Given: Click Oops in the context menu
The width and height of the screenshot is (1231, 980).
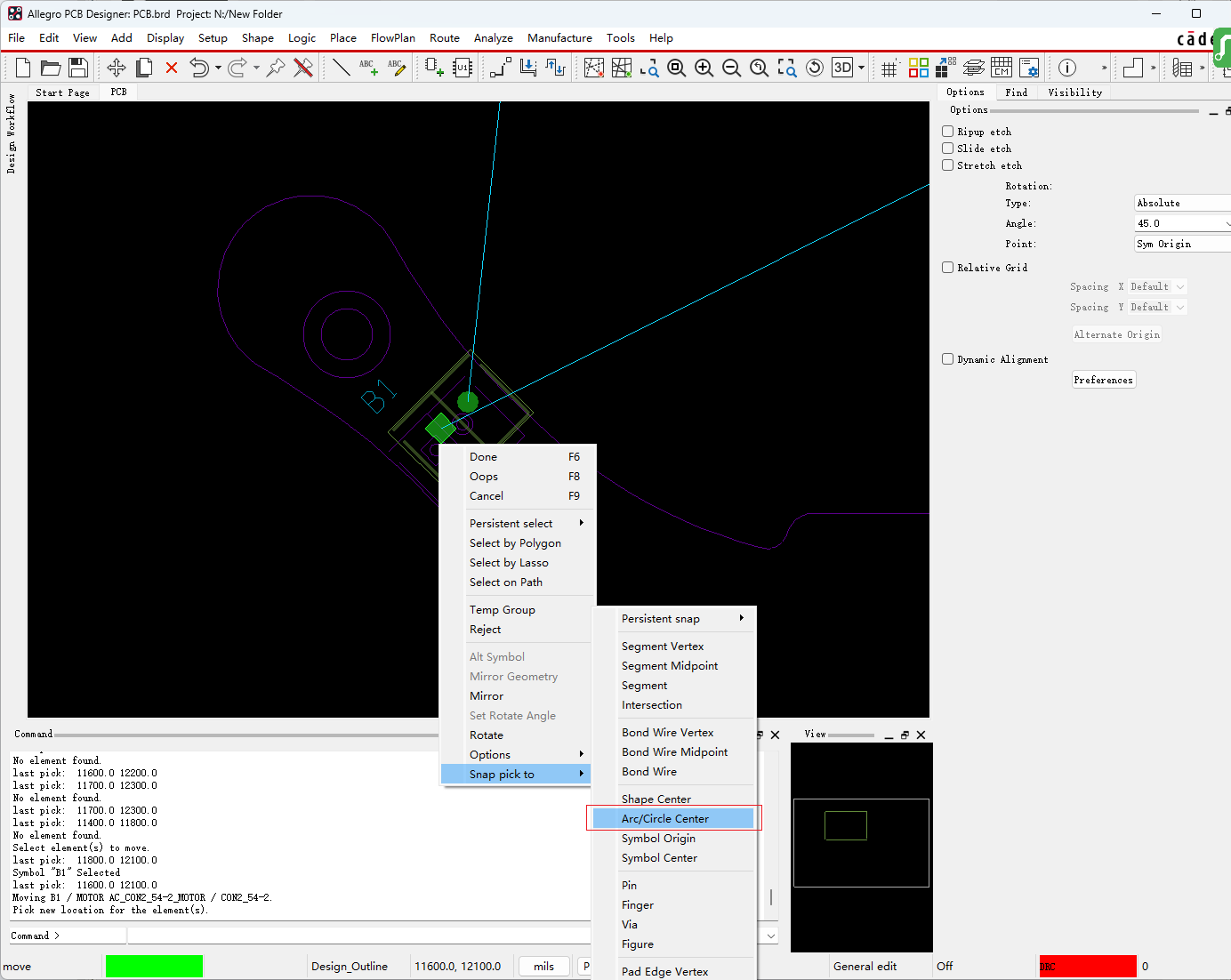Looking at the screenshot, I should (516, 477).
